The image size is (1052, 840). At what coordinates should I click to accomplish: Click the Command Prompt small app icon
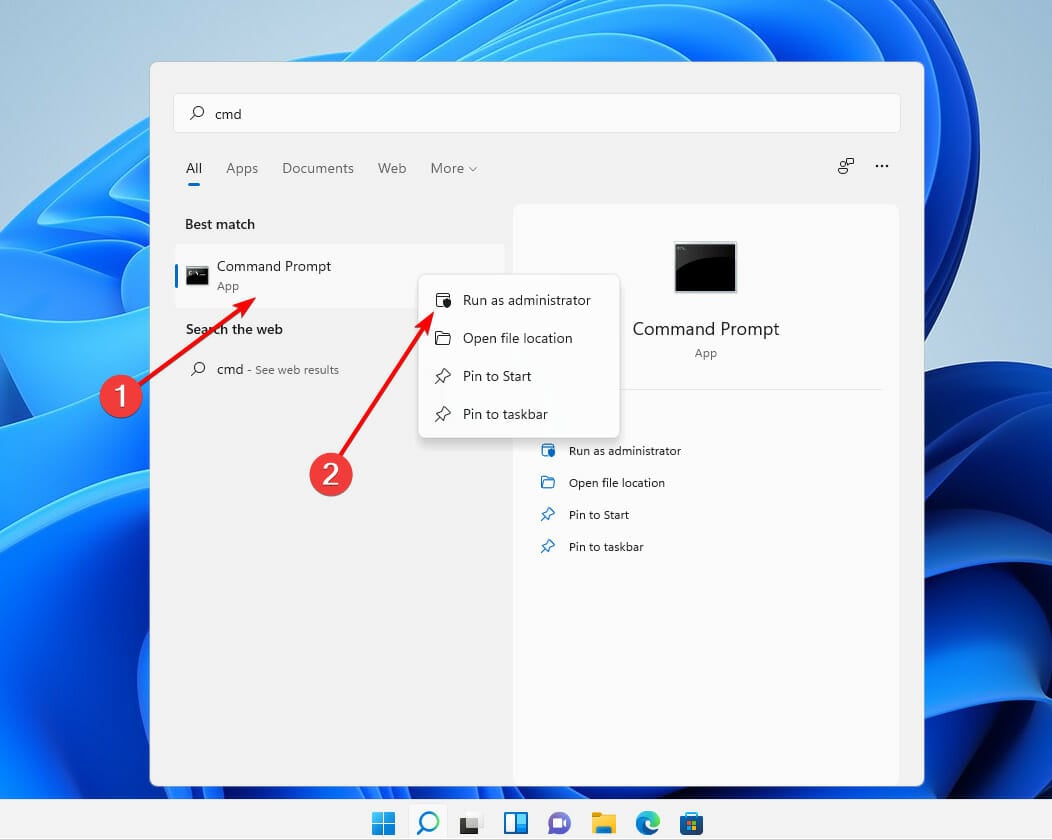pyautogui.click(x=197, y=275)
